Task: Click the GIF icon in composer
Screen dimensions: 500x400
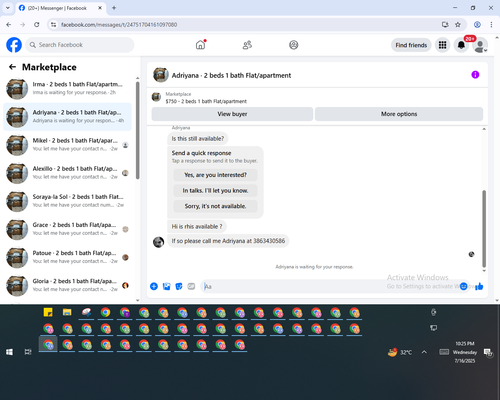Action: click(x=191, y=286)
